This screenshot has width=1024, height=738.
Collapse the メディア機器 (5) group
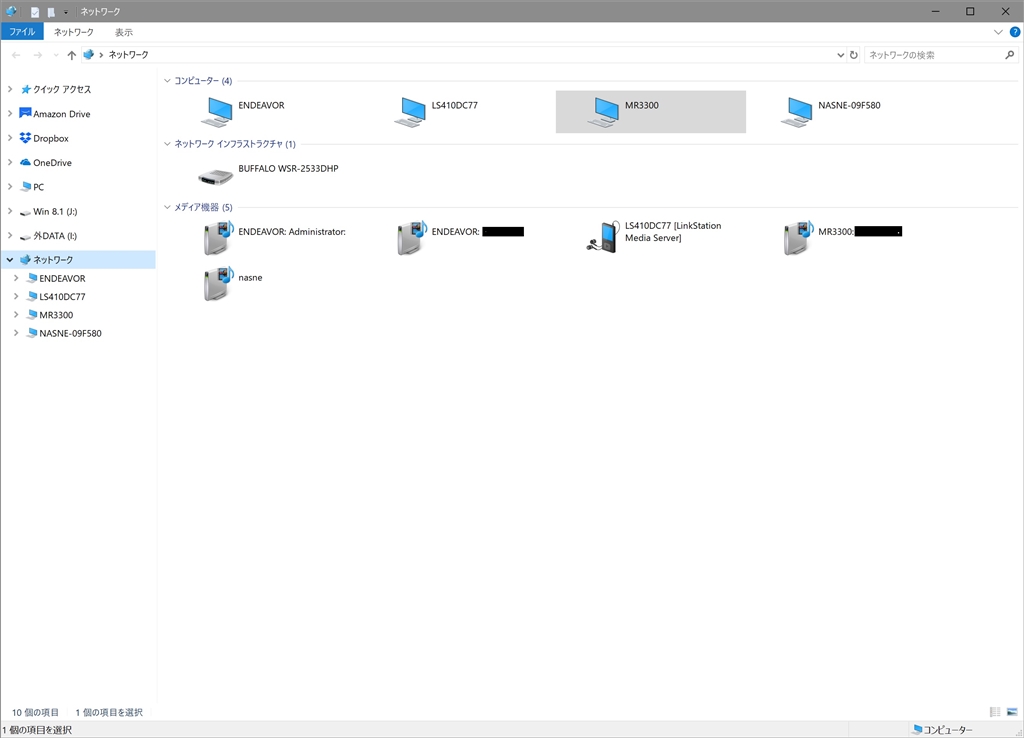[x=167, y=207]
